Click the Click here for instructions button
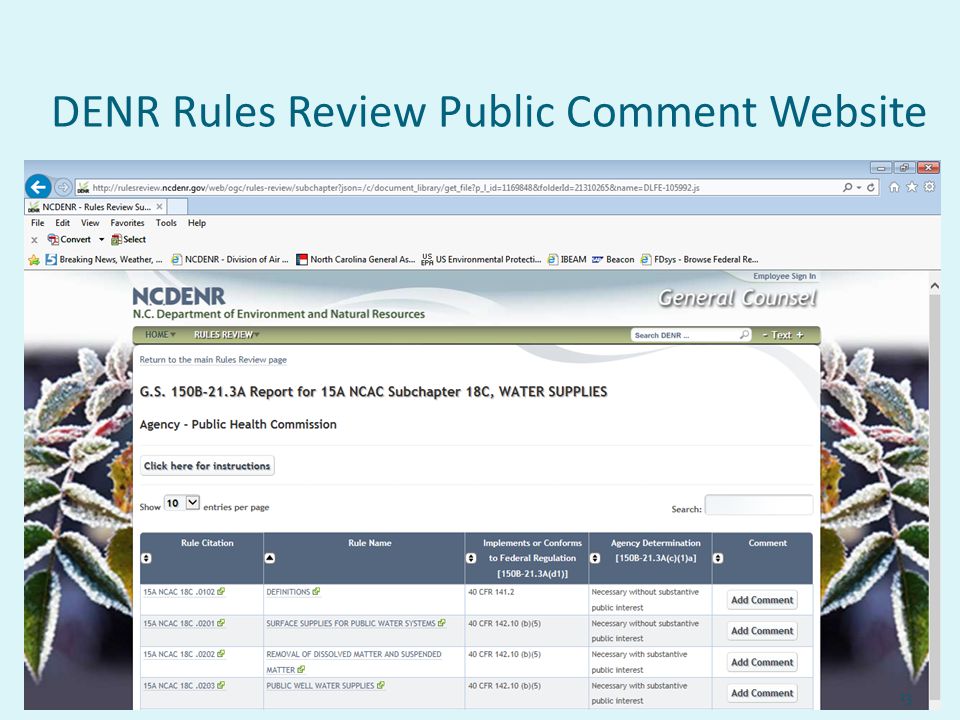 click(x=207, y=466)
